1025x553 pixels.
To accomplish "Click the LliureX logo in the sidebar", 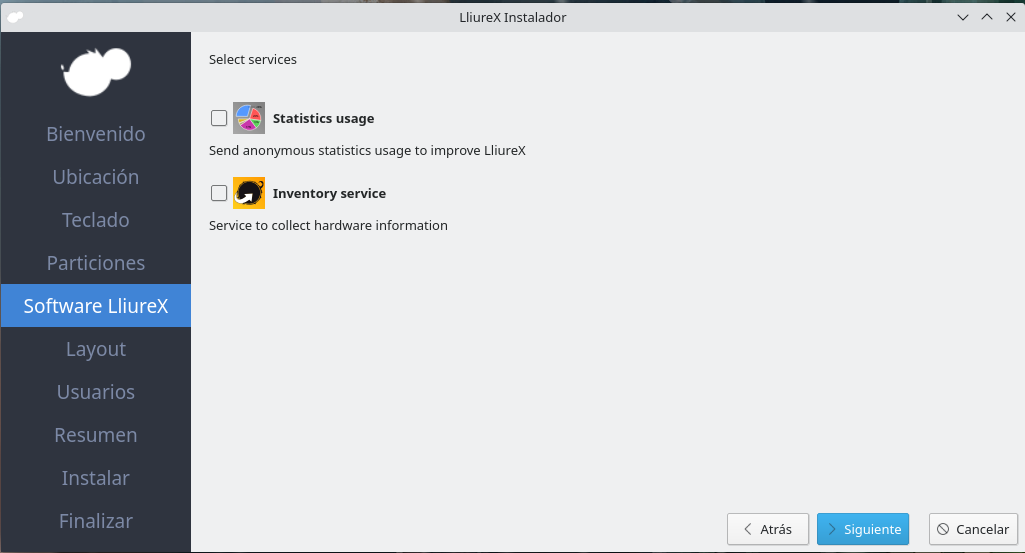I will pyautogui.click(x=96, y=71).
